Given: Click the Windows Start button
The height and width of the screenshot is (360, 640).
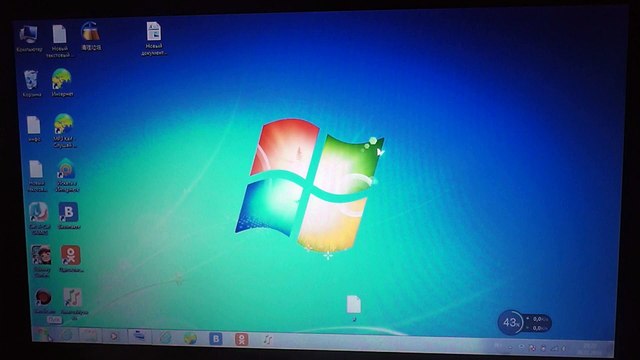Looking at the screenshot, I should 42,335.
